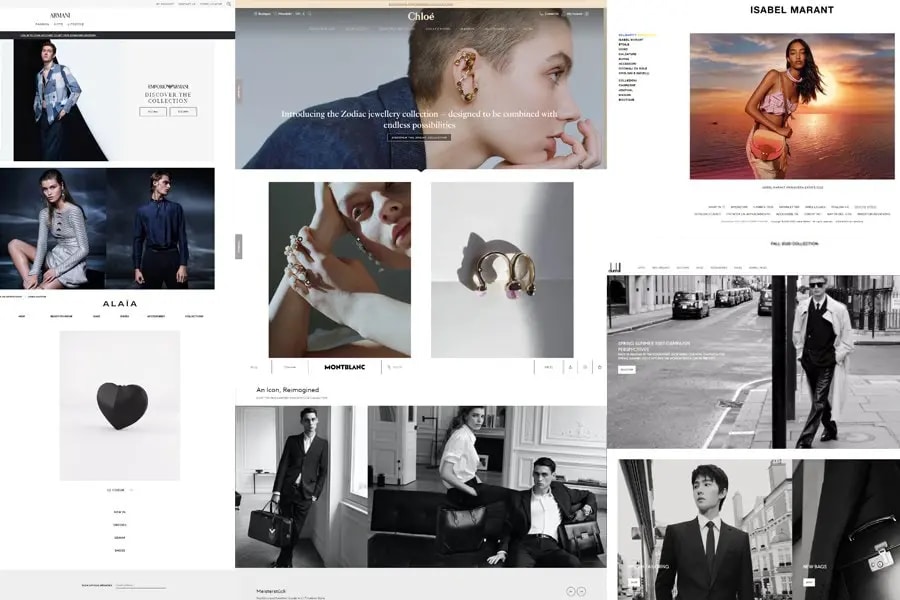Click the Alaïa logo
This screenshot has width=900, height=600.
coord(119,303)
